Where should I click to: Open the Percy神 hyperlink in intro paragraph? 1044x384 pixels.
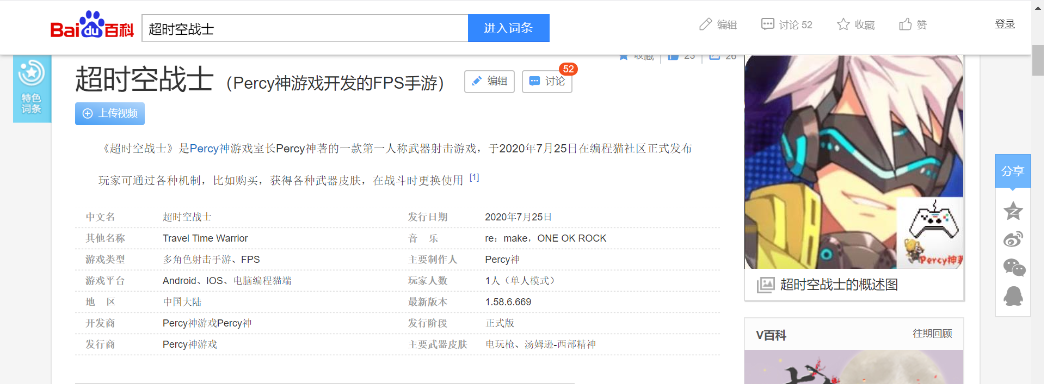coord(209,148)
